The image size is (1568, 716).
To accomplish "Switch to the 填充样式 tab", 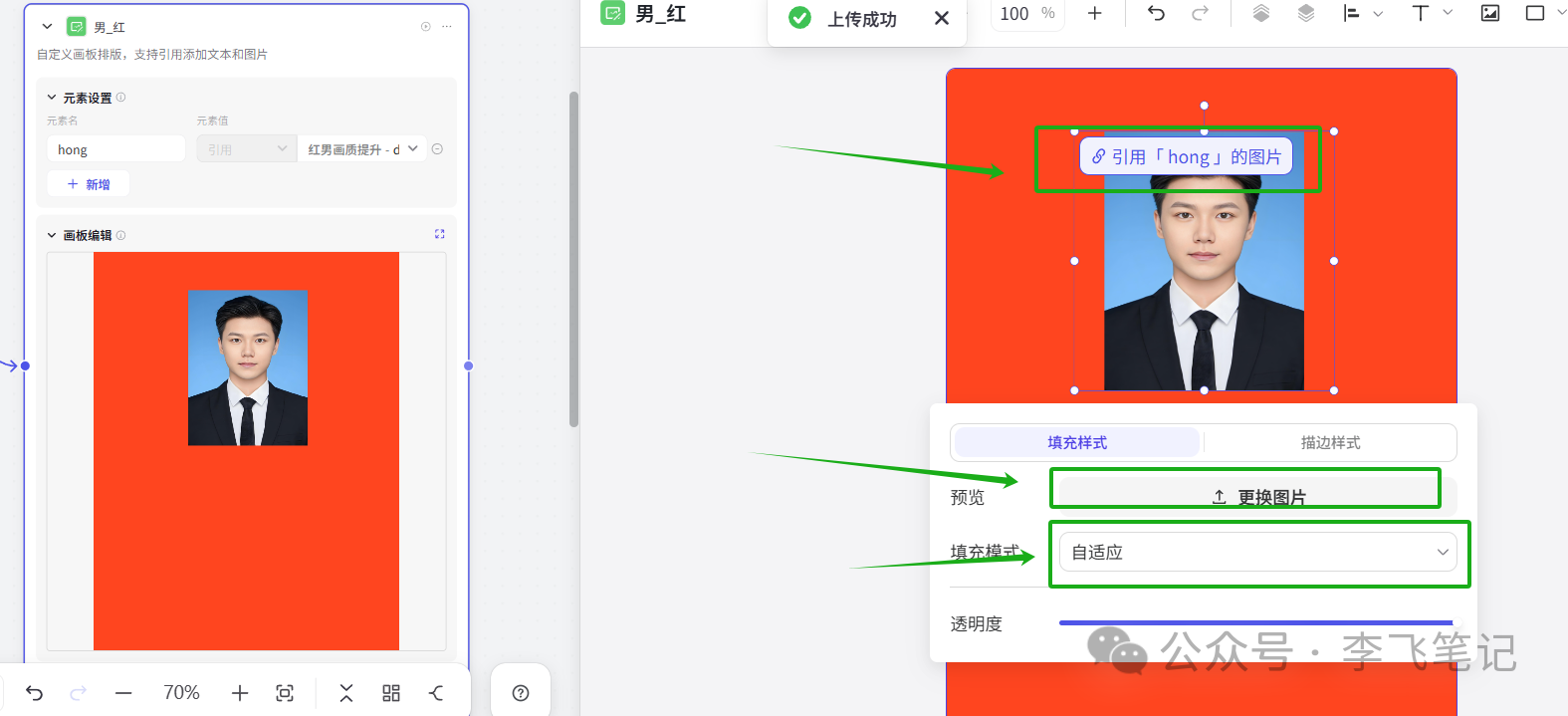I will (x=1077, y=442).
